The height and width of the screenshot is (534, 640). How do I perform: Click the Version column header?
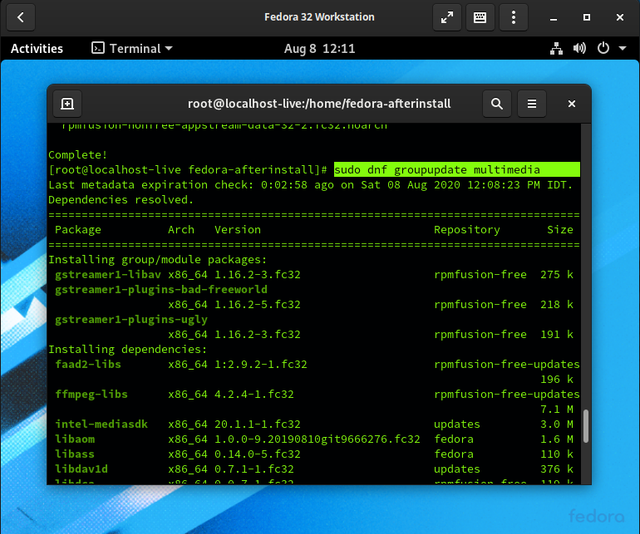pos(238,230)
